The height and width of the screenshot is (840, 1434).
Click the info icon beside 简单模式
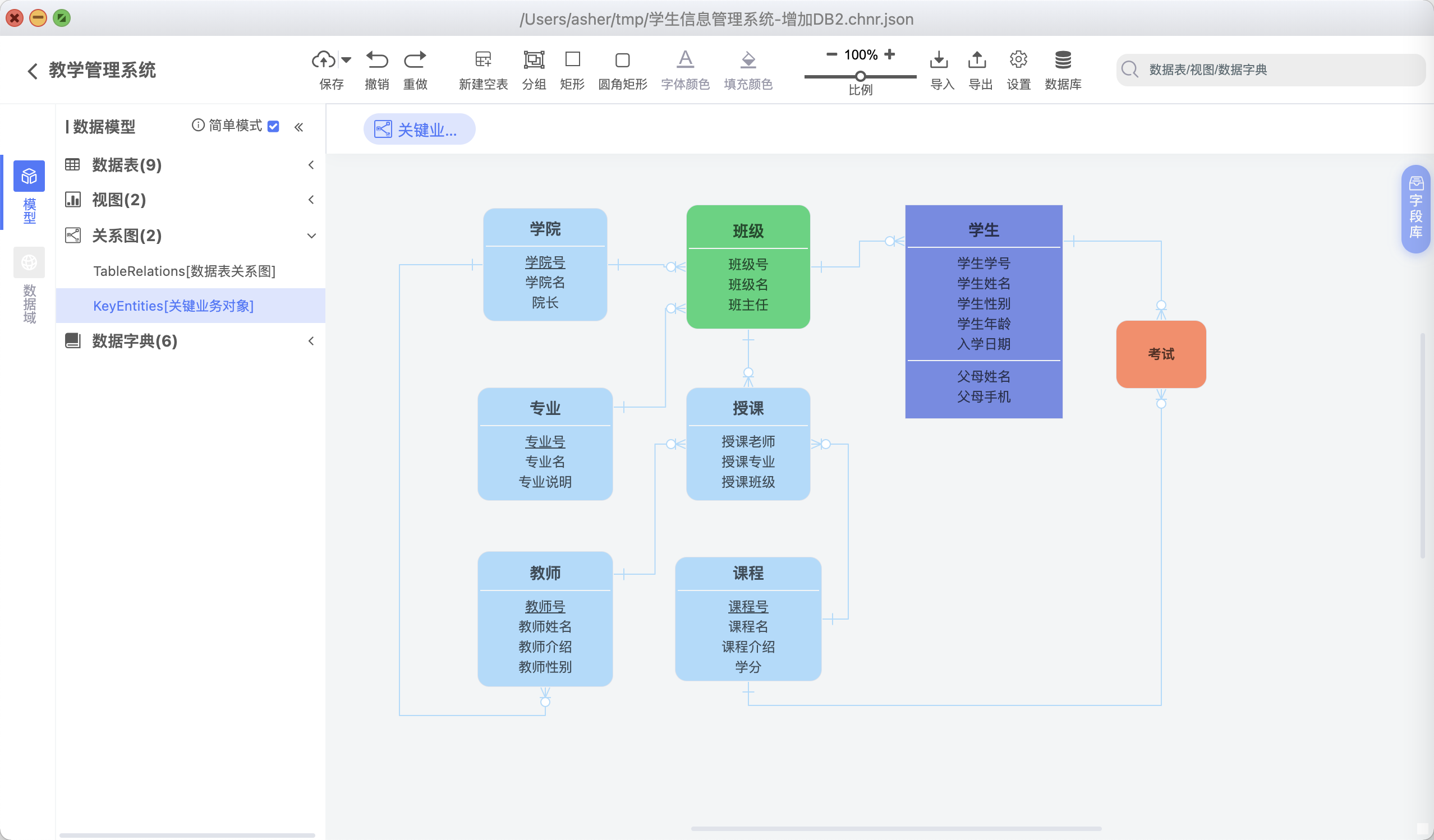197,125
